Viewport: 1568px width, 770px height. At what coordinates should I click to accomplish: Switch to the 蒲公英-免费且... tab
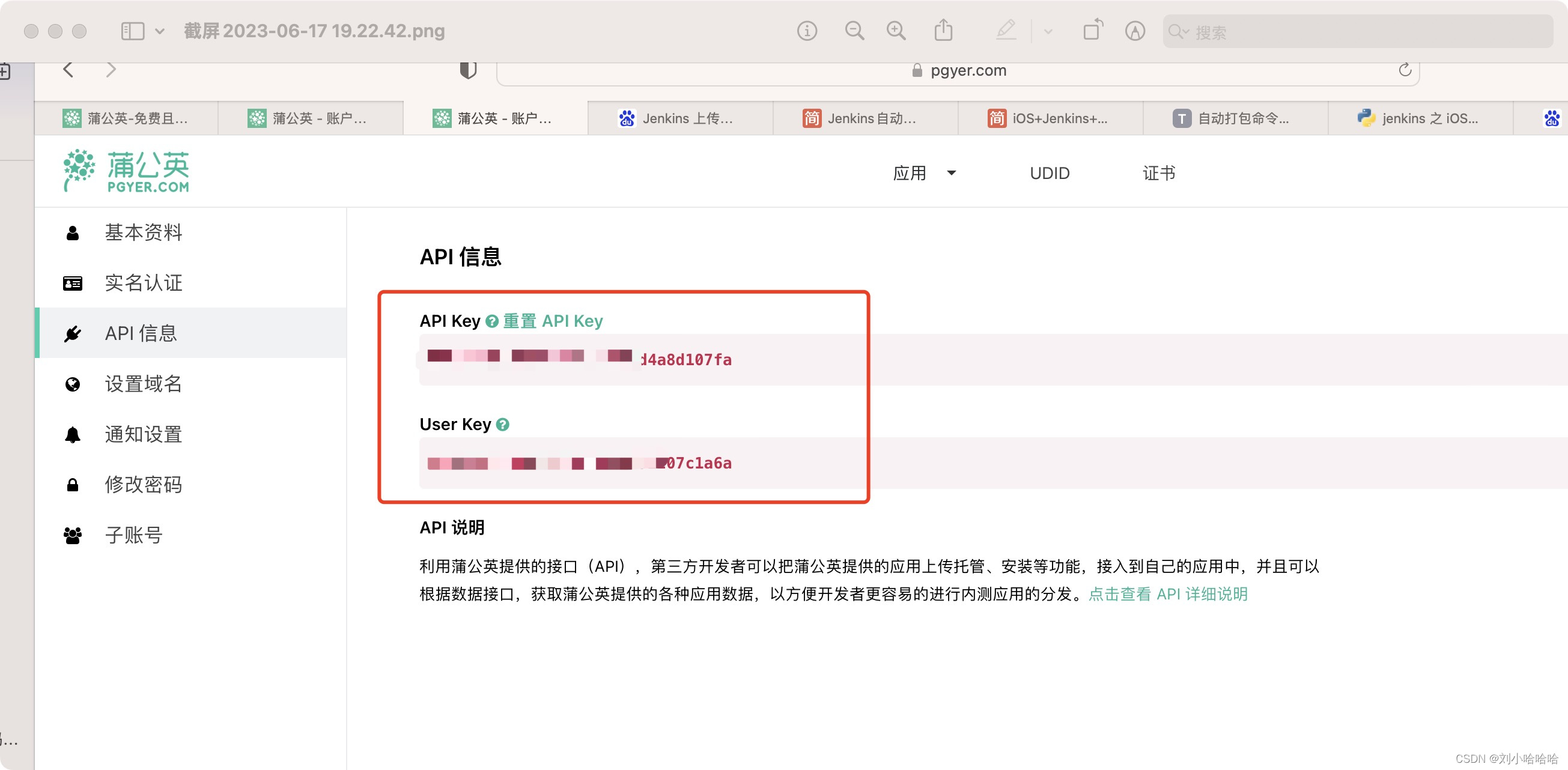pyautogui.click(x=126, y=118)
